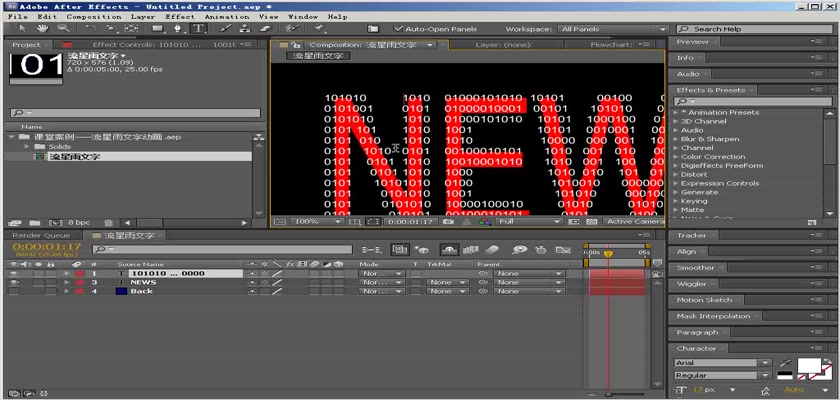Select the Roto Brush tool
840x400 pixels.
point(292,28)
